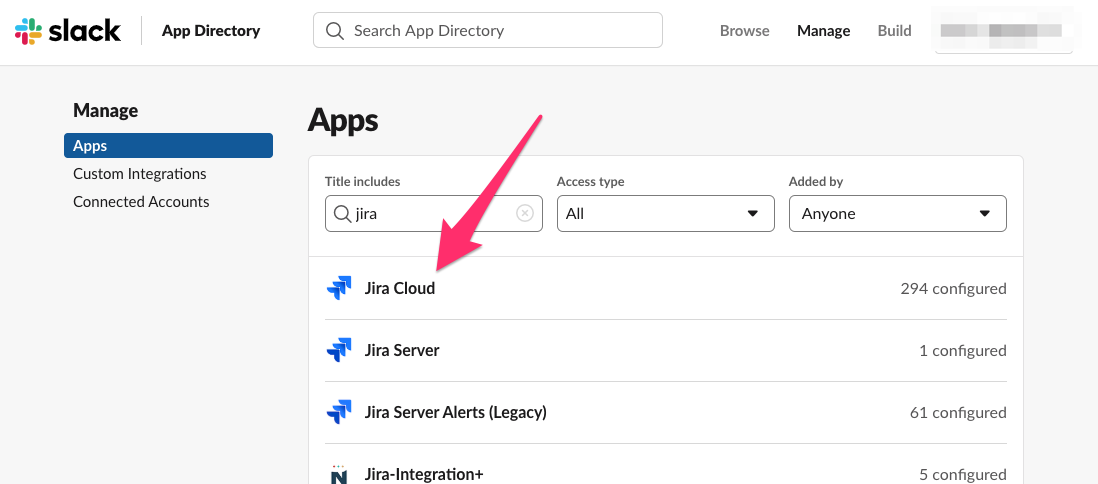Open Jira Server Alerts (Legacy) app
Screen dimensions: 1098x484
(x=456, y=413)
